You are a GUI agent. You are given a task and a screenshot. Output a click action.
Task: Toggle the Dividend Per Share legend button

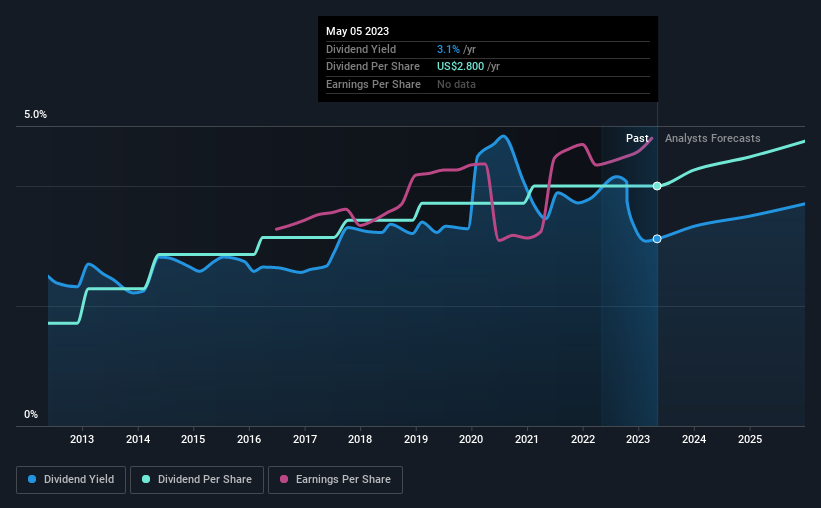click(x=197, y=480)
